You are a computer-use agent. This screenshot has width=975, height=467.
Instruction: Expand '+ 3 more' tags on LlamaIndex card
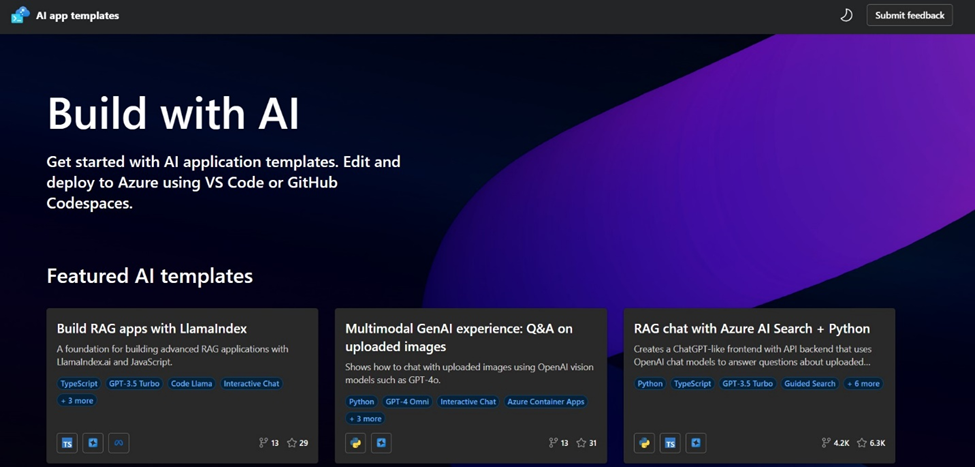(77, 400)
